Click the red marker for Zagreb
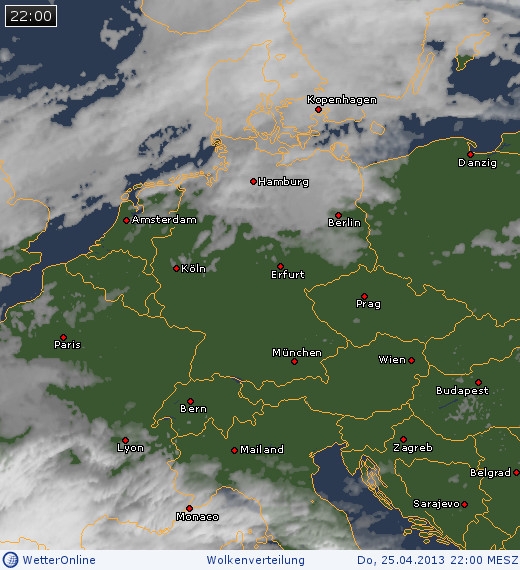 [403, 439]
